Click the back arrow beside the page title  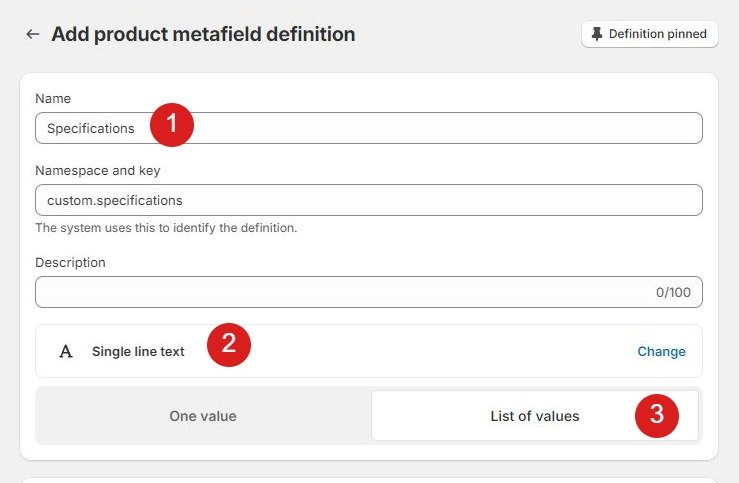coord(33,34)
